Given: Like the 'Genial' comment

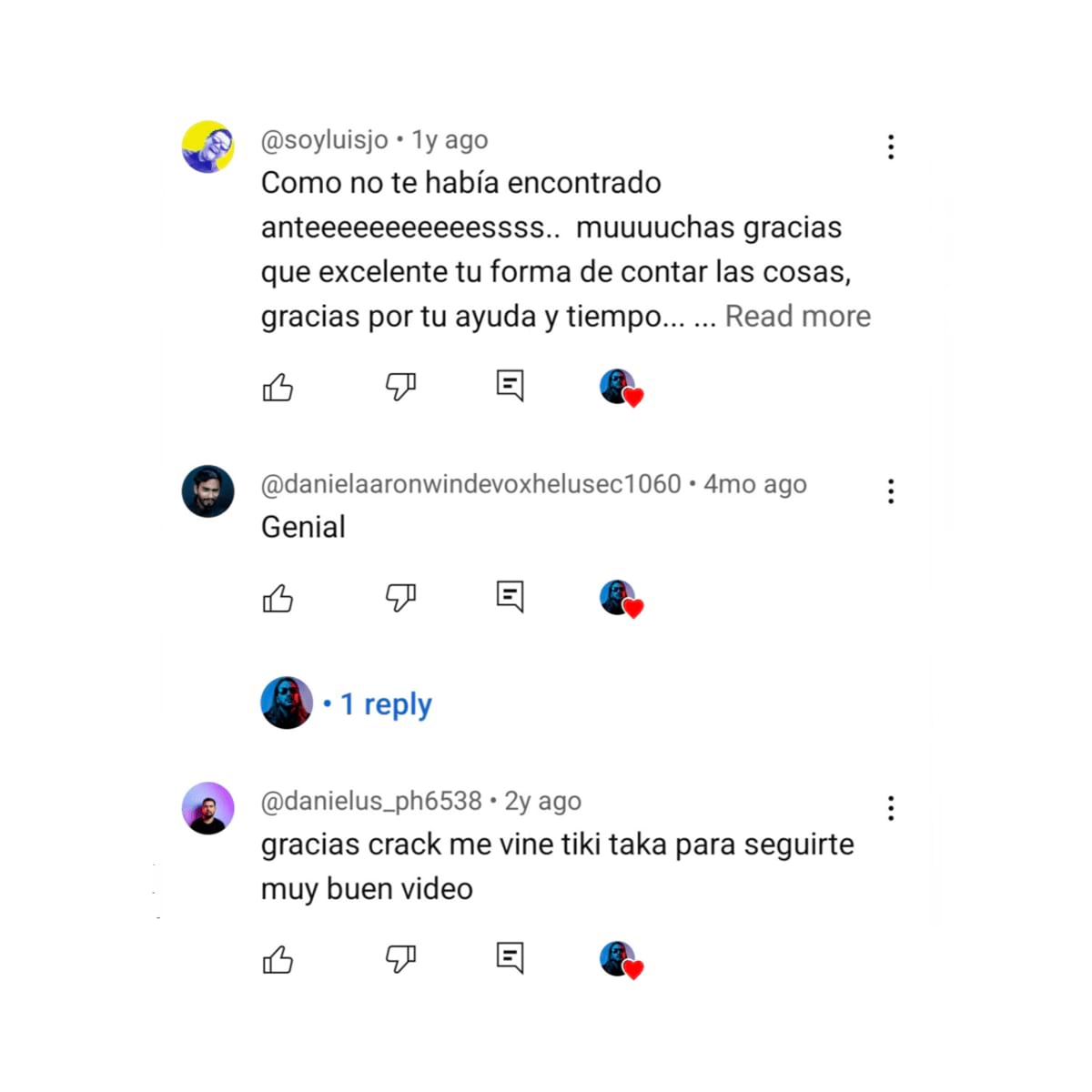Looking at the screenshot, I should pos(278,599).
